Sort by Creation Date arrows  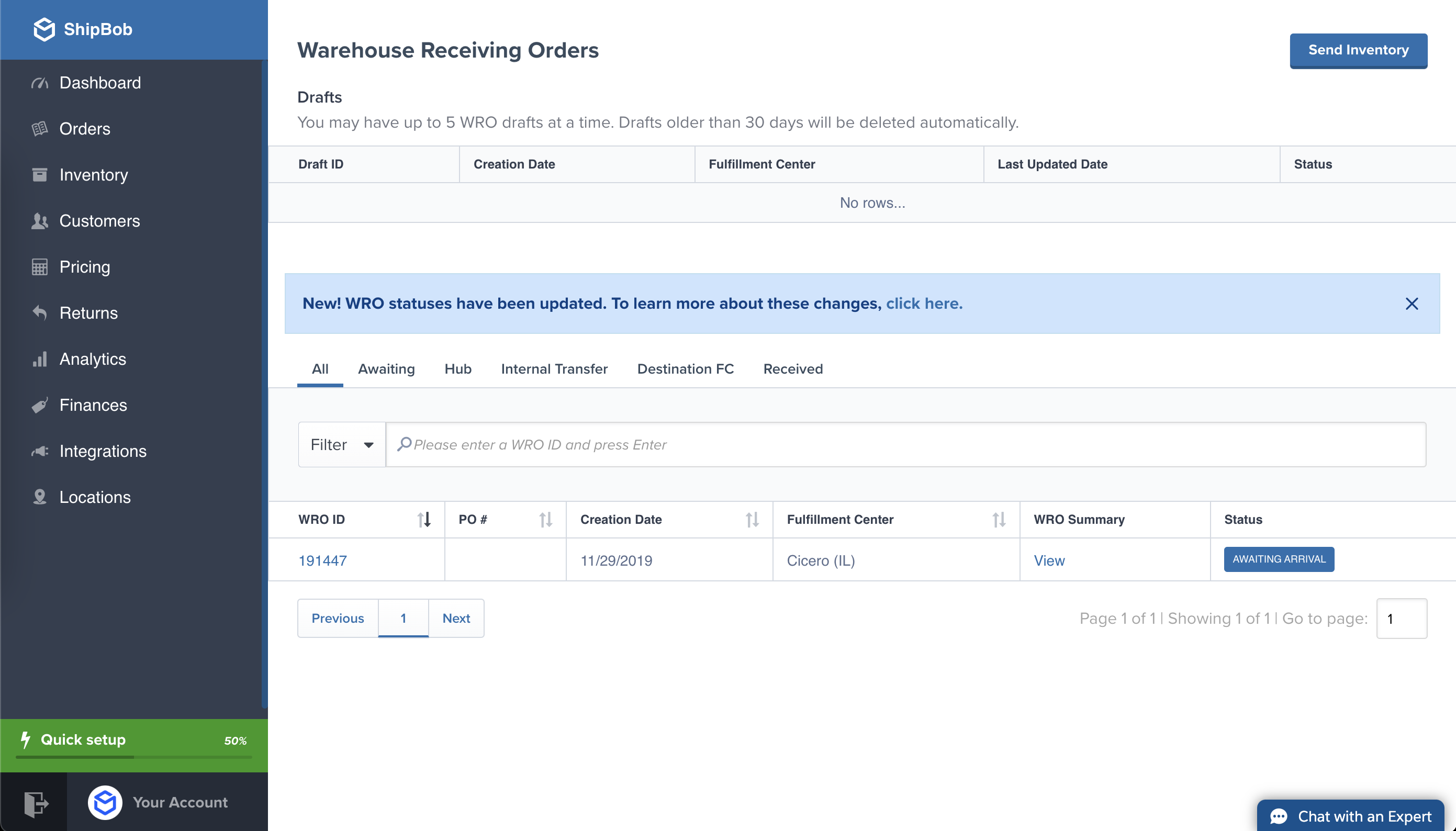click(752, 519)
